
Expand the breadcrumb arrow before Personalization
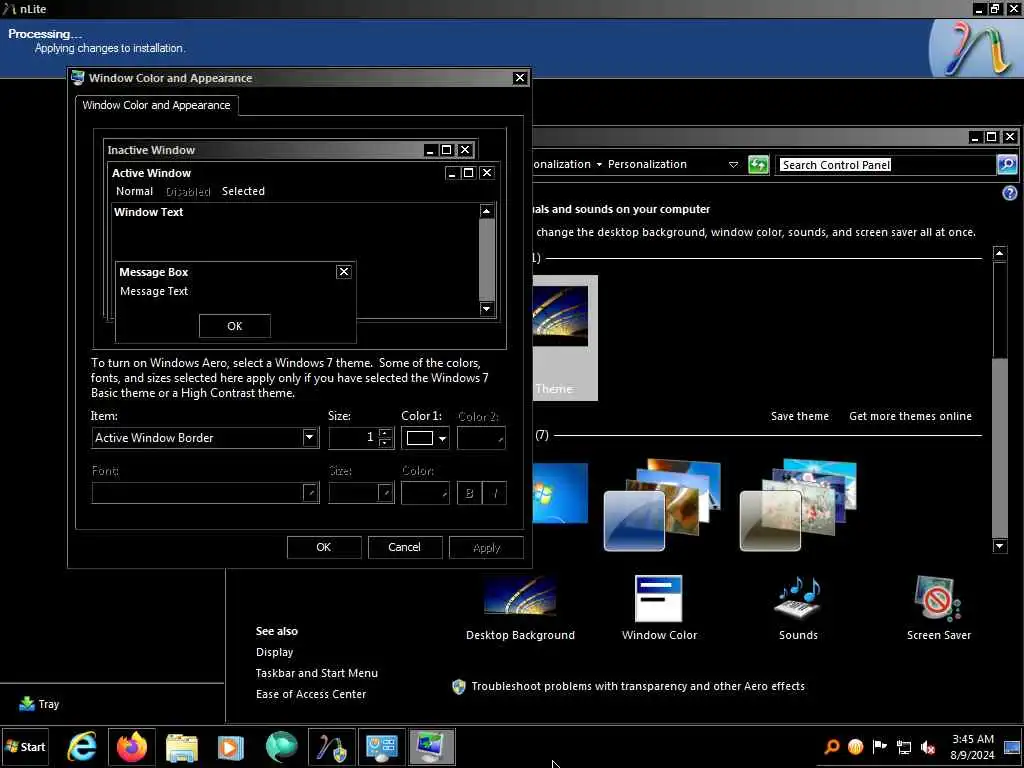coord(599,165)
